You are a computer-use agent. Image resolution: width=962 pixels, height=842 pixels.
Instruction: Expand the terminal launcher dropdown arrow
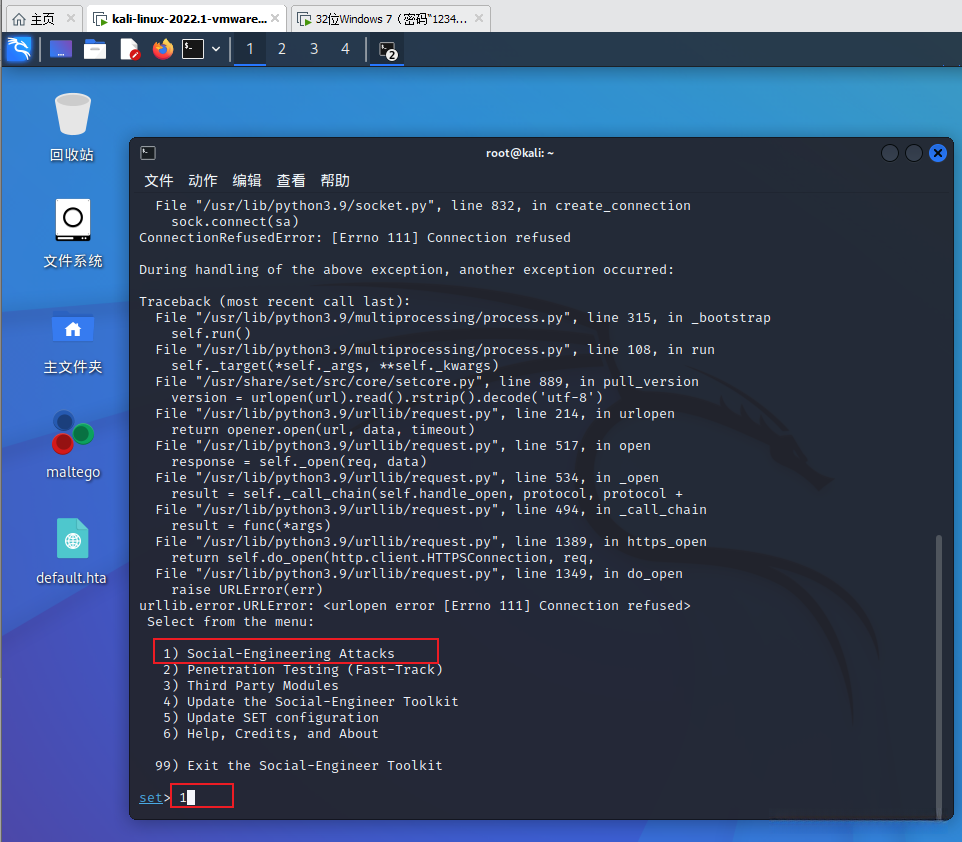tap(216, 49)
